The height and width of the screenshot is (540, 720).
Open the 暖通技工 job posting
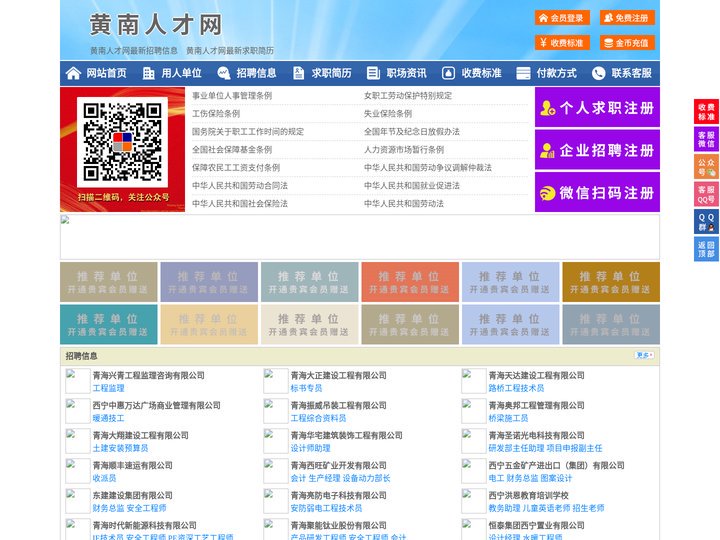108,418
